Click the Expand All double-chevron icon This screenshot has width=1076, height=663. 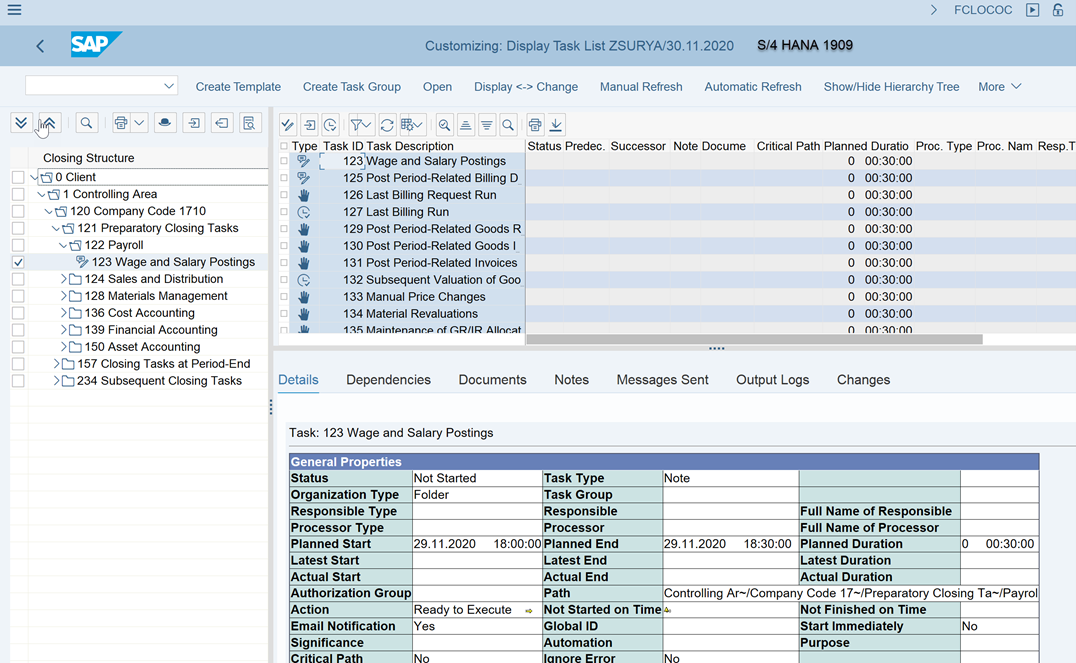coord(21,123)
